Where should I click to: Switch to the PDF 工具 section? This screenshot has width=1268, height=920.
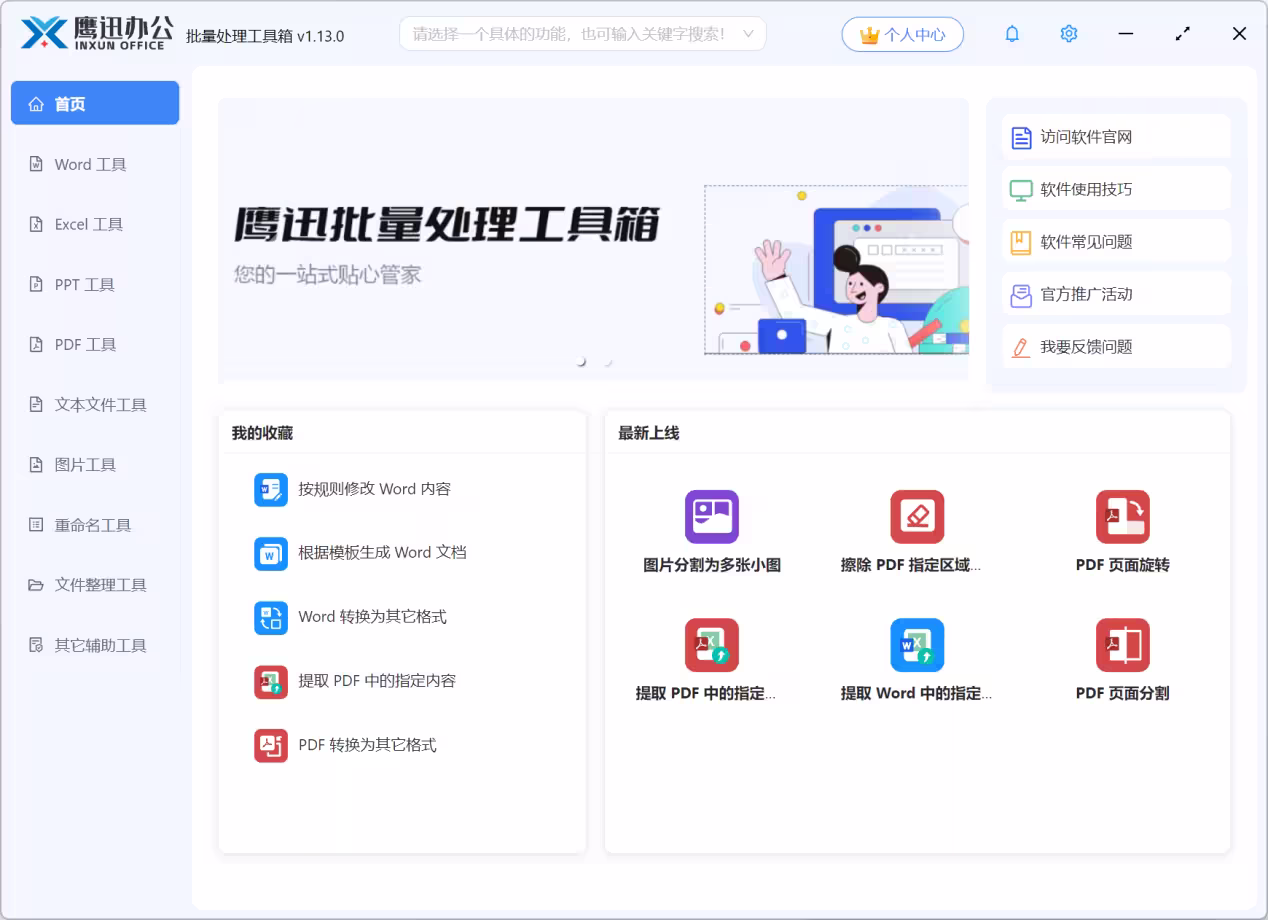tap(84, 344)
